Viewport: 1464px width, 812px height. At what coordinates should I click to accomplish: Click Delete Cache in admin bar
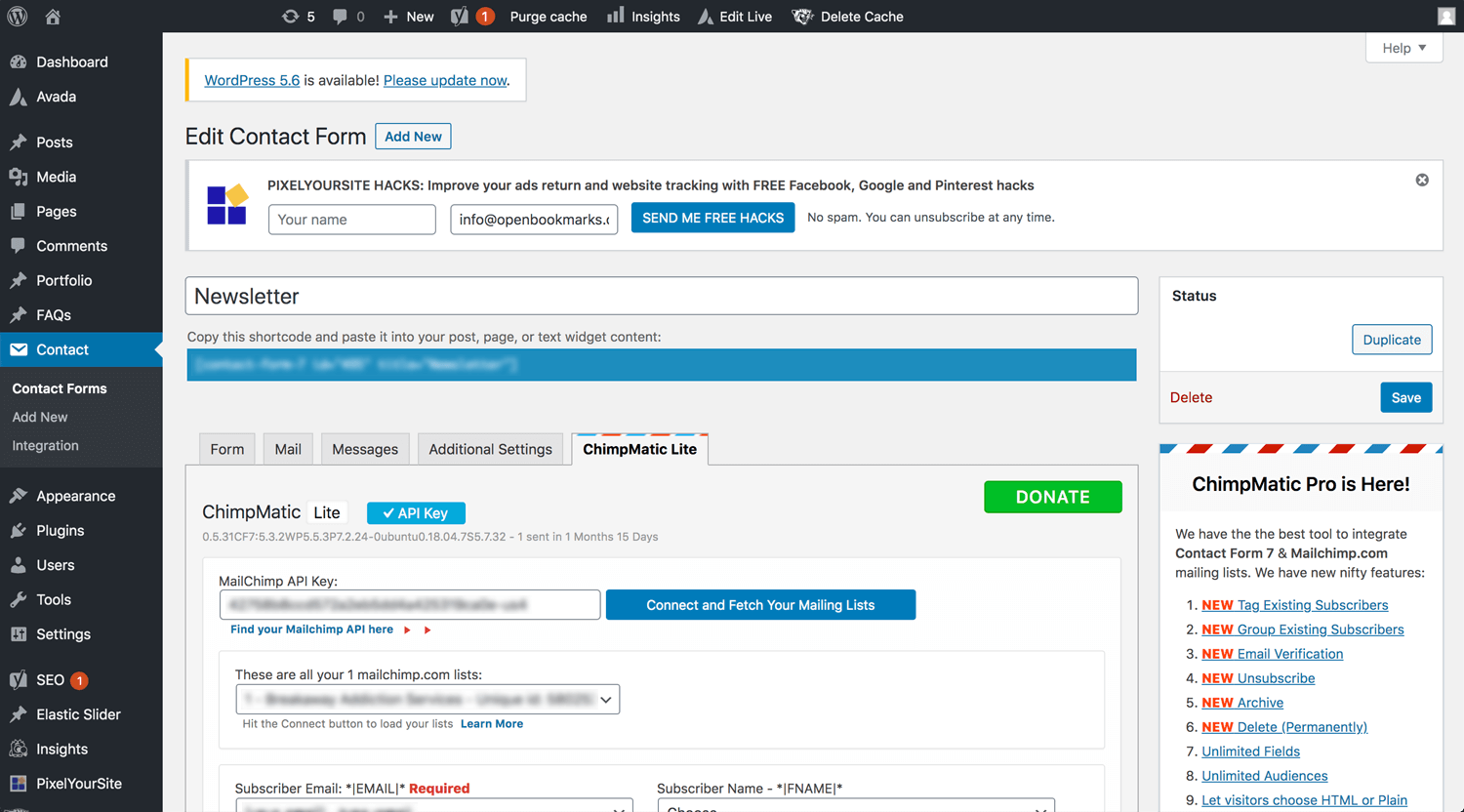848,17
